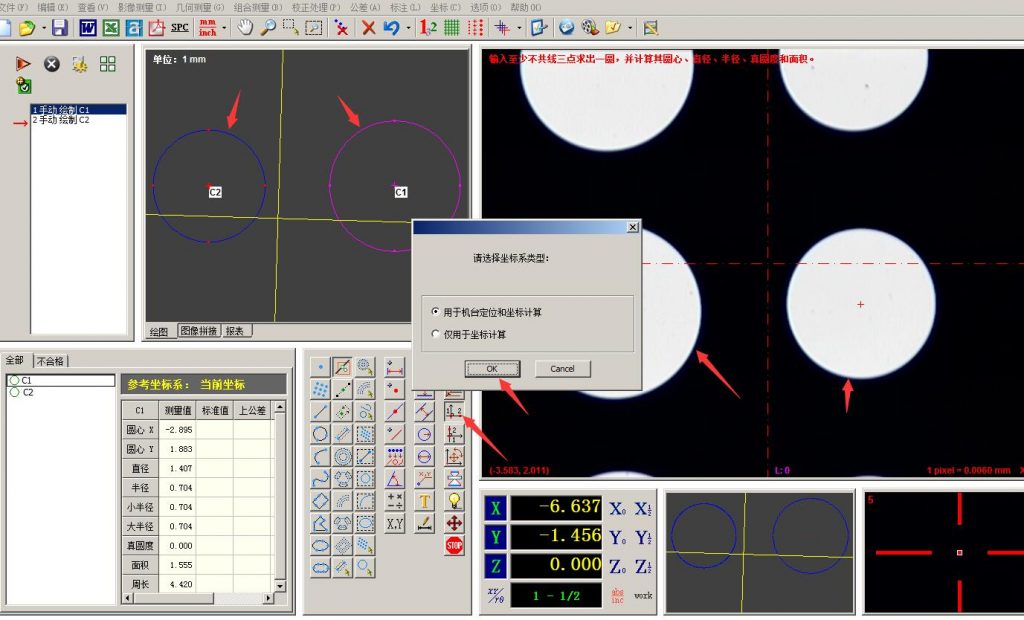Select the hand pan tool
The height and width of the screenshot is (620, 1024).
pos(245,28)
